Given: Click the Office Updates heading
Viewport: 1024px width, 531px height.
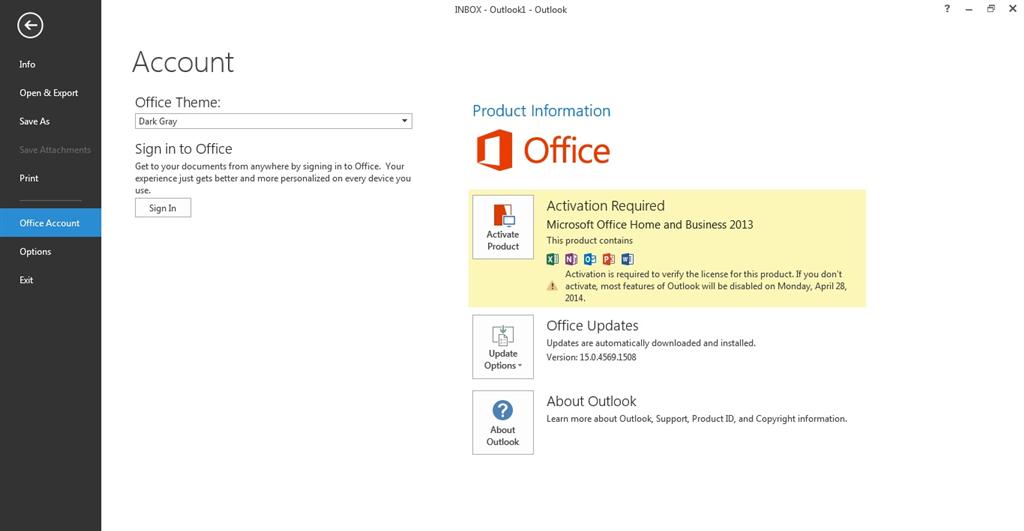Looking at the screenshot, I should 592,325.
